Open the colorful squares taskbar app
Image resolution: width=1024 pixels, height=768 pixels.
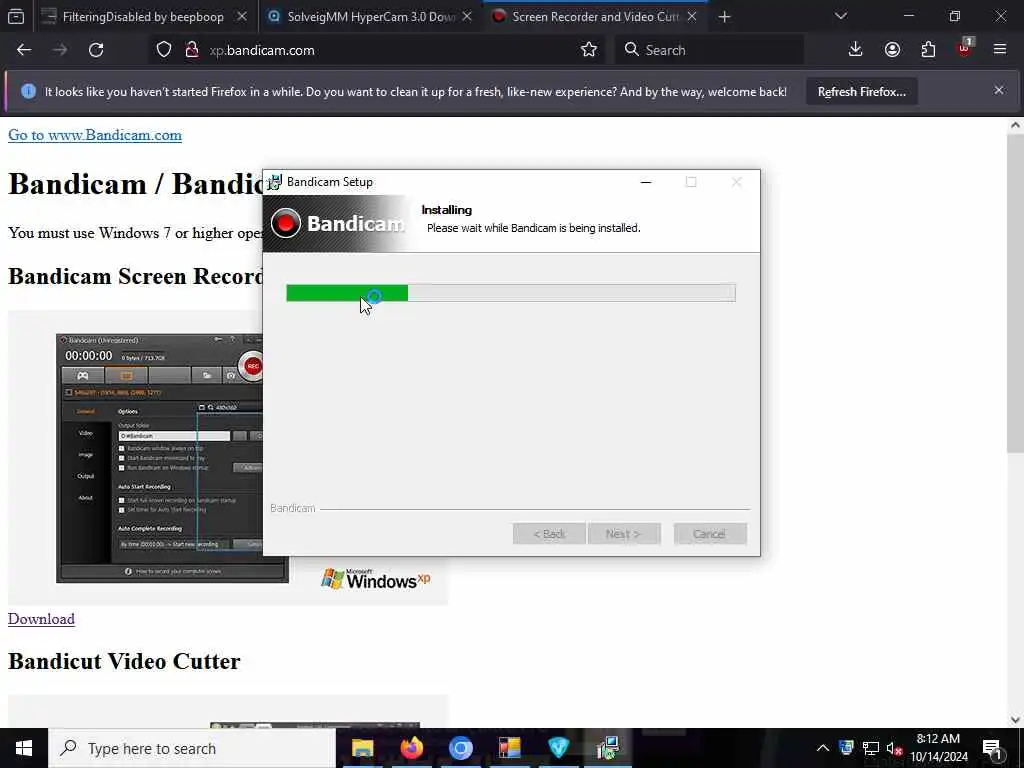coord(509,748)
